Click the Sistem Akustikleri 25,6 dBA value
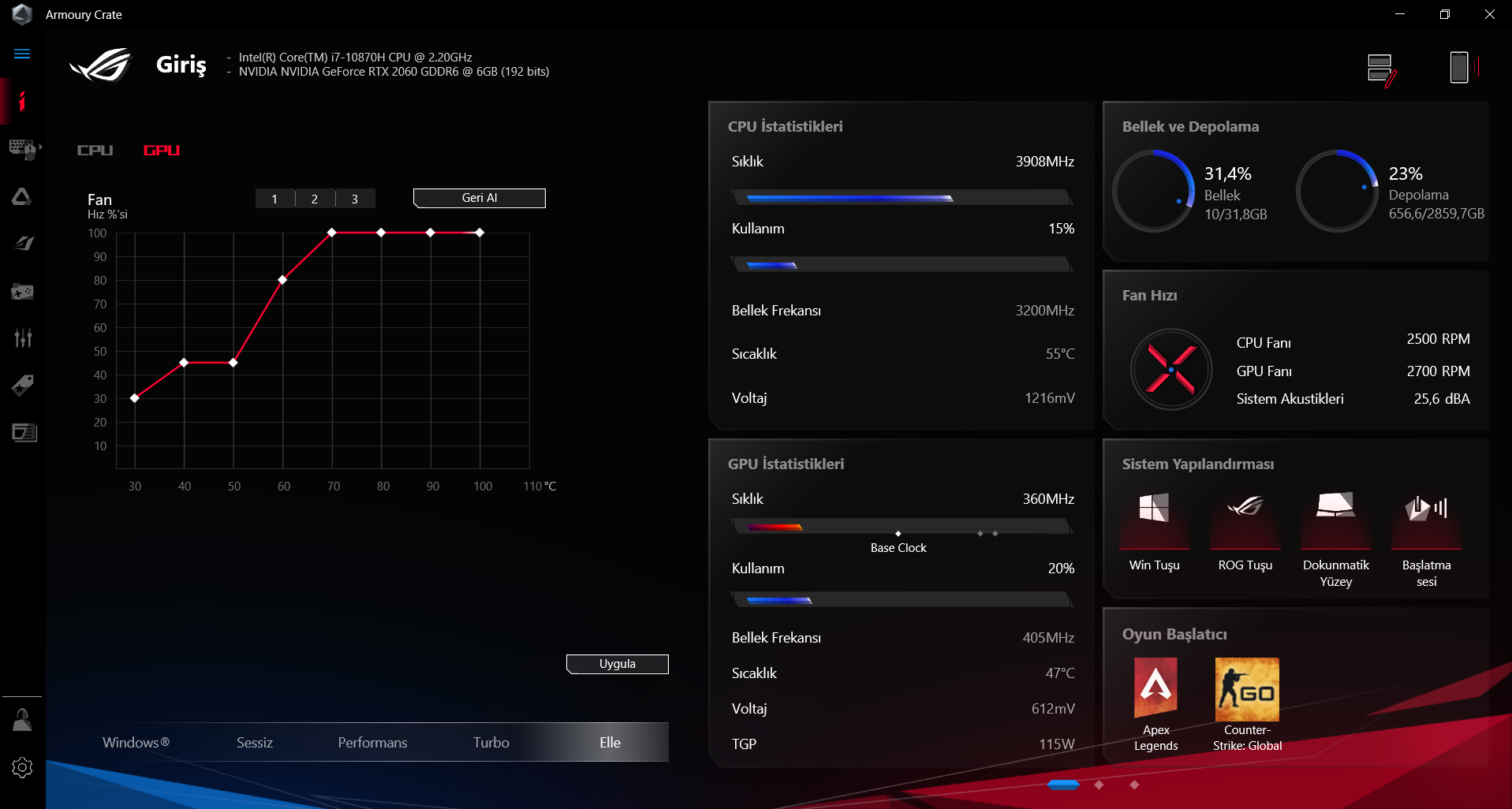The image size is (1512, 809). tap(1442, 399)
